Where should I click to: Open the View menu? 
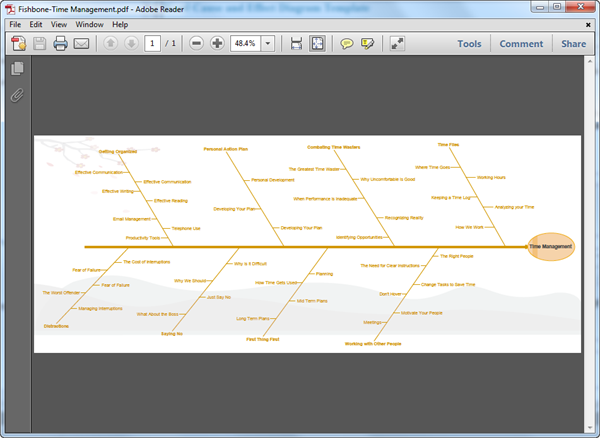coord(59,24)
